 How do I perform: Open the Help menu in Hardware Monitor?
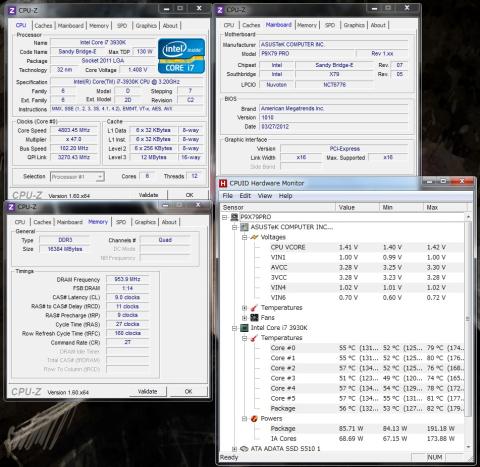(285, 196)
